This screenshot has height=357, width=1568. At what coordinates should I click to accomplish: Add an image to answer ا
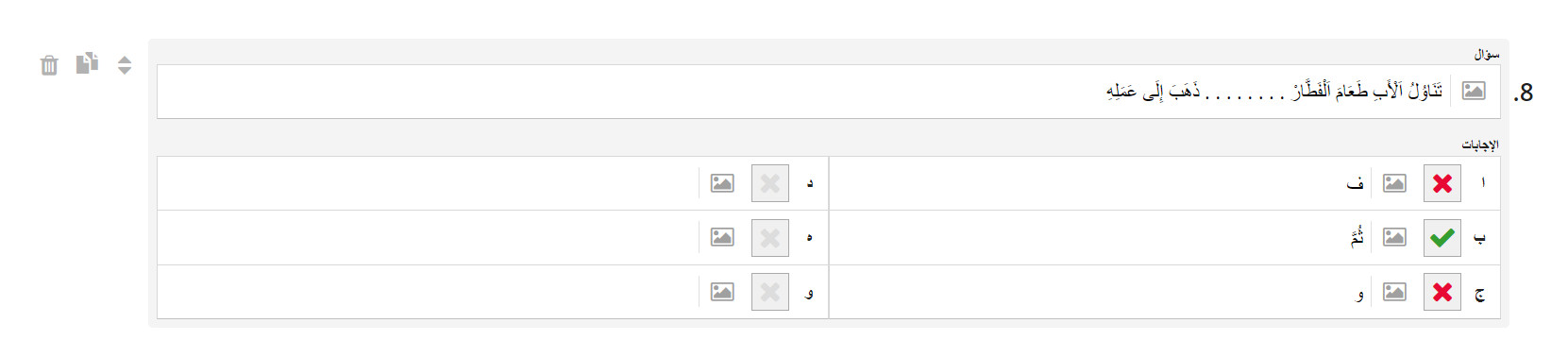[x=1394, y=183]
